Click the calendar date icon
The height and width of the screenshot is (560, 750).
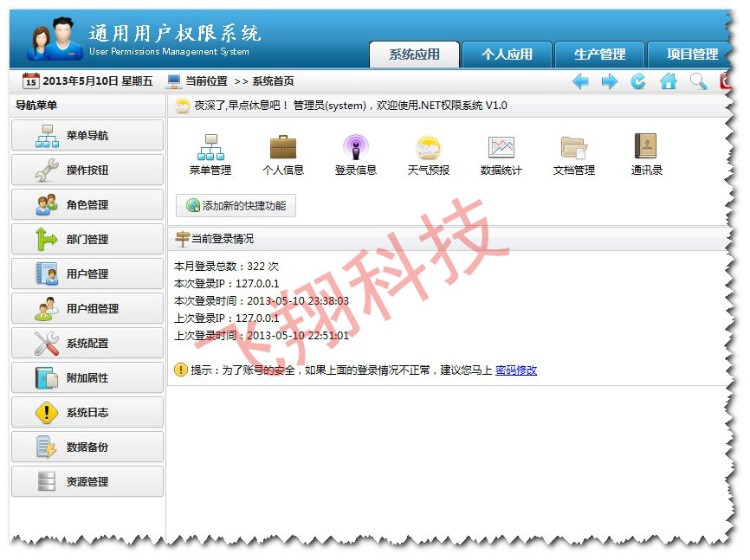(31, 81)
